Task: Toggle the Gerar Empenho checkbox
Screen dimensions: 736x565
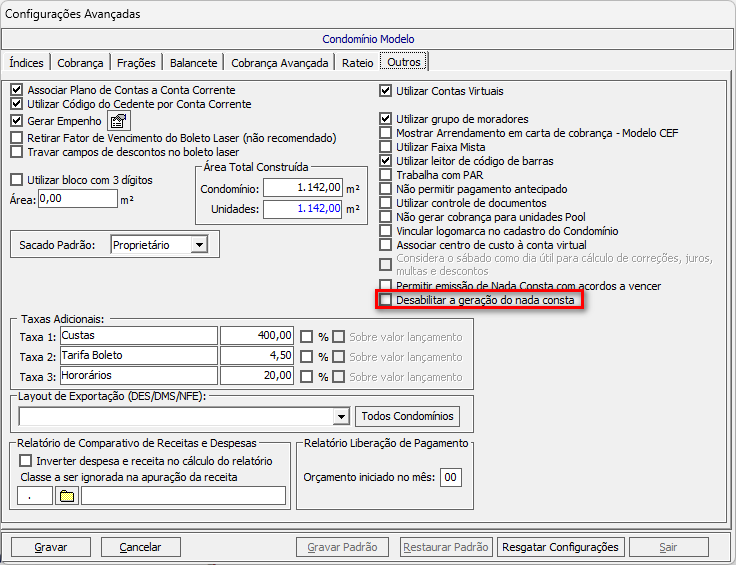Action: tap(16, 121)
